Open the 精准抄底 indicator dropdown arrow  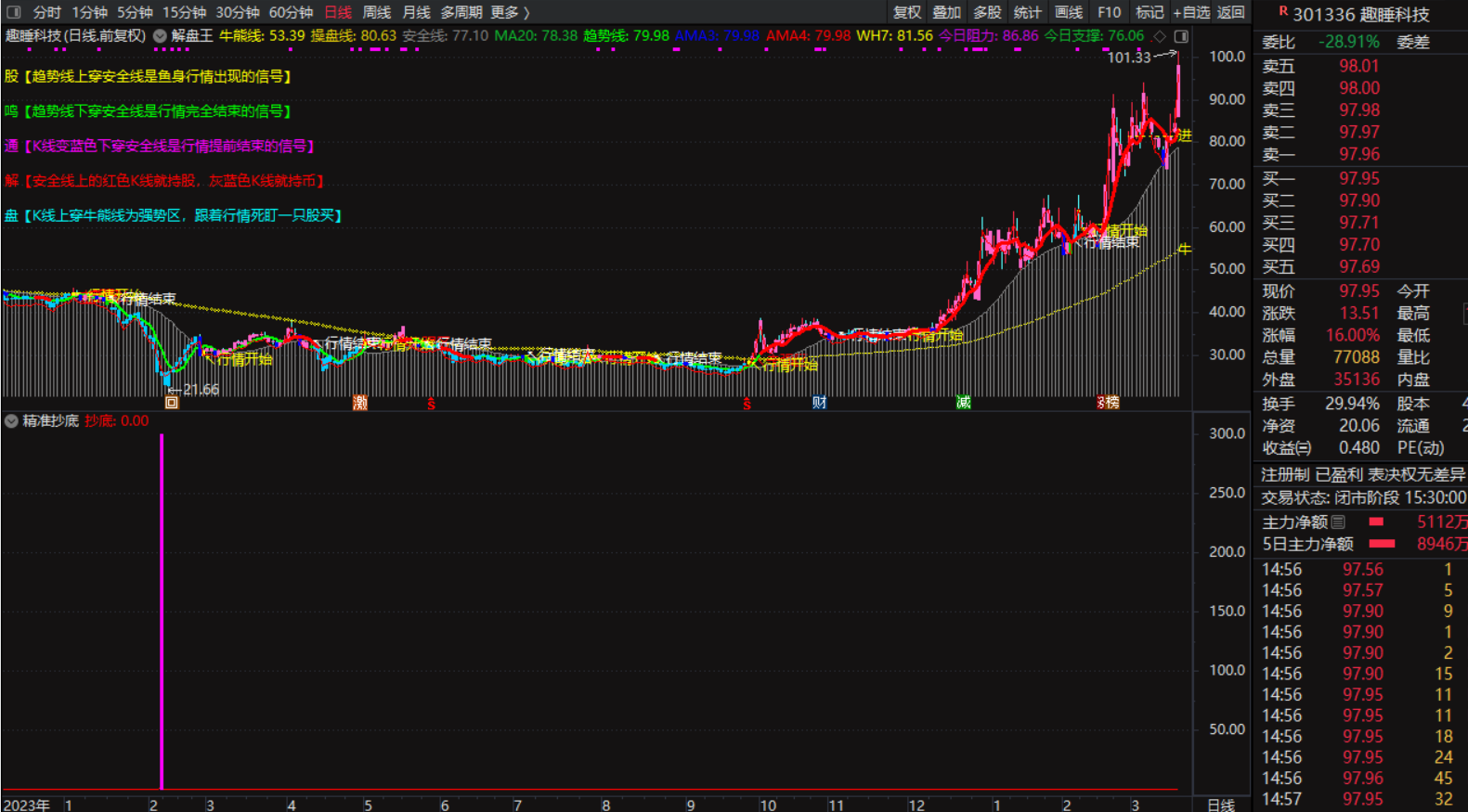11,421
